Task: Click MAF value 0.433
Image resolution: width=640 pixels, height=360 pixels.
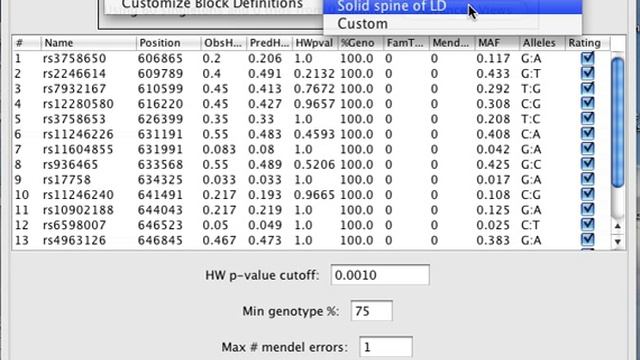Action: coord(493,73)
